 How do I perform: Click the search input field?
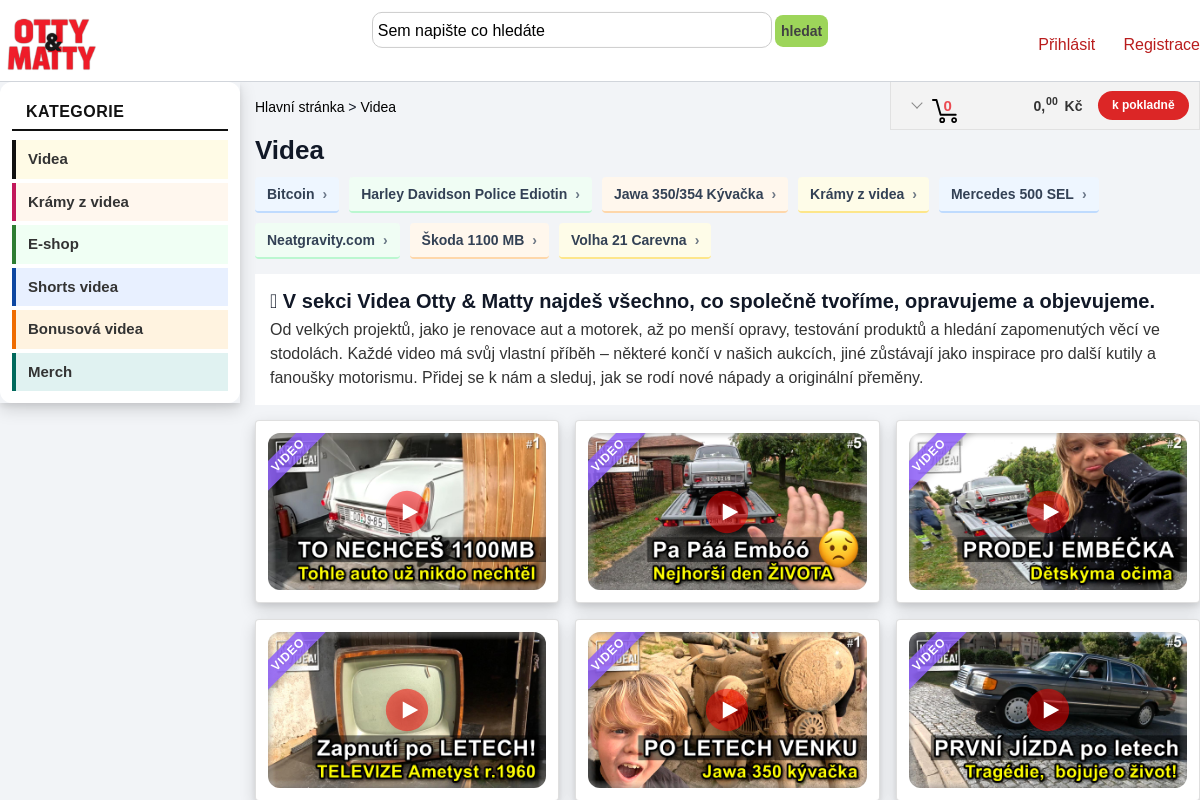coord(572,30)
